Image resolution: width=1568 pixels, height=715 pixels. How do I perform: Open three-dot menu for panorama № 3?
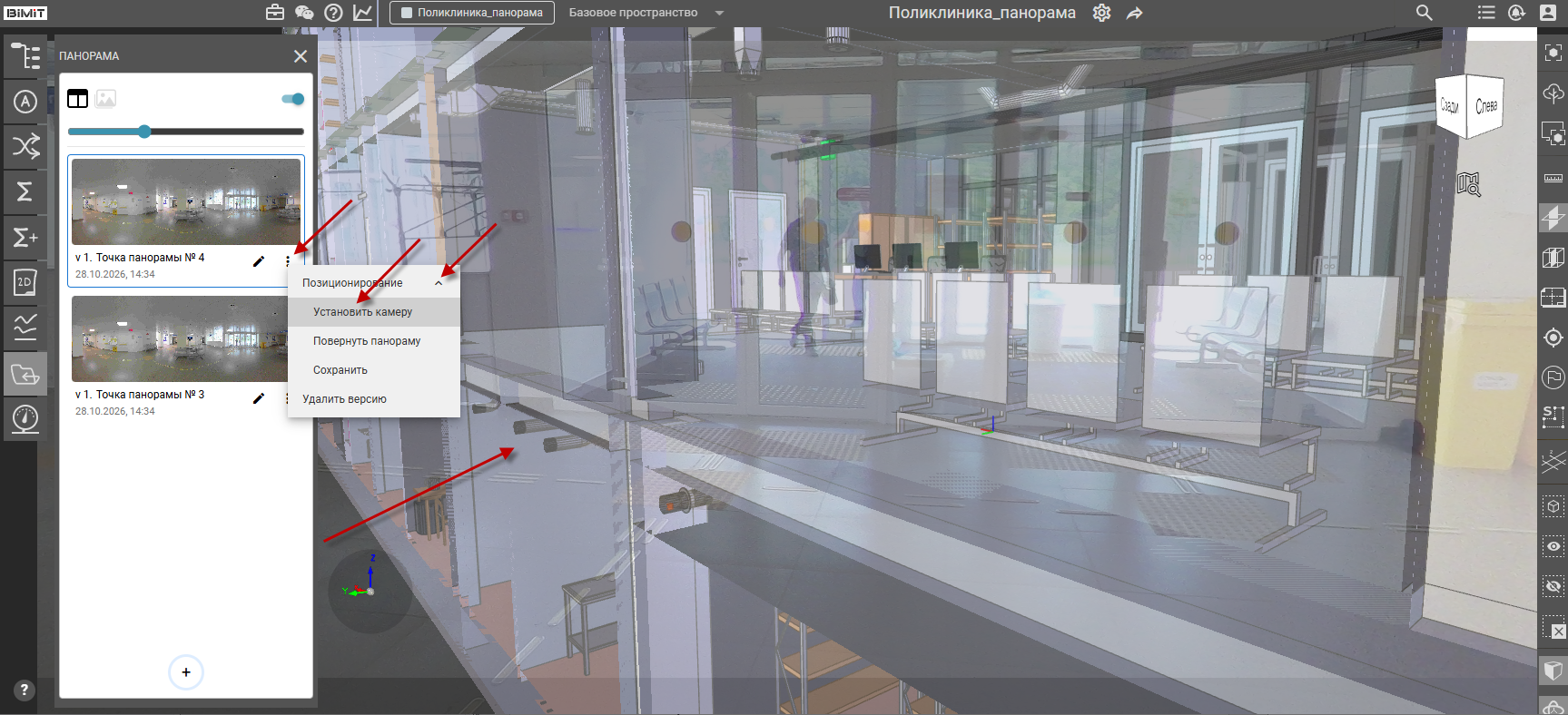pyautogui.click(x=287, y=398)
